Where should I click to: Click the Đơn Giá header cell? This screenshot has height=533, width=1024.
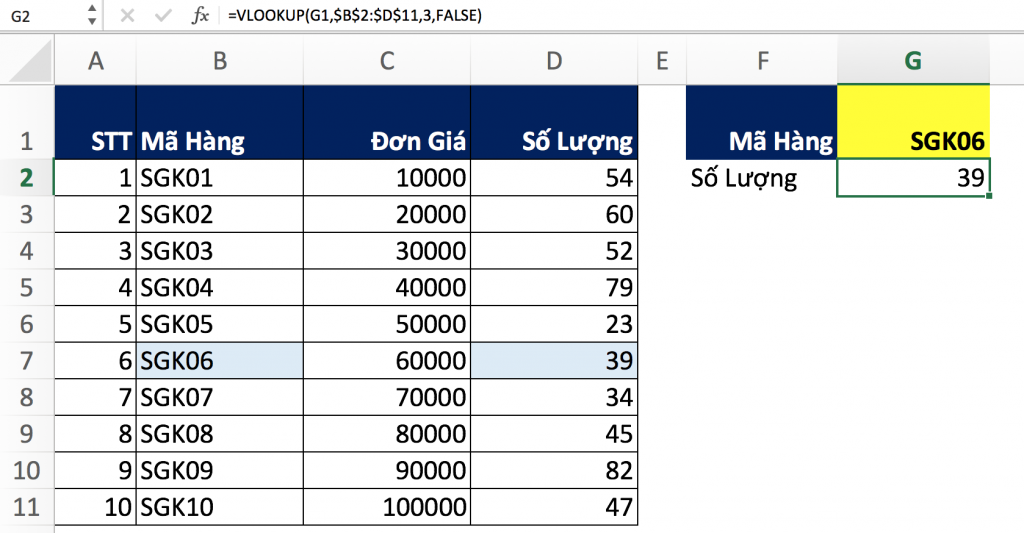click(x=386, y=141)
